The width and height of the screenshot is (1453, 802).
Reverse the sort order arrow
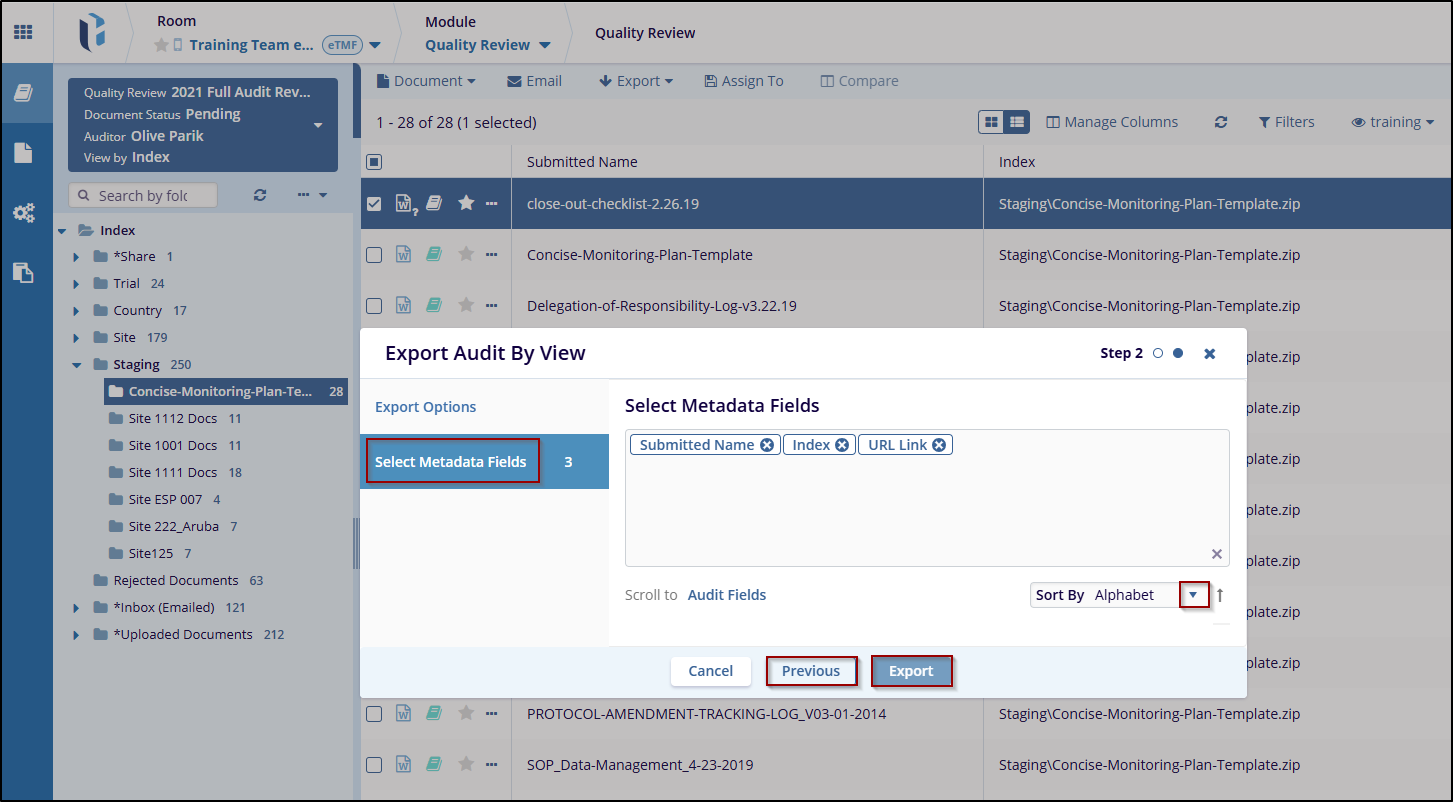1220,595
